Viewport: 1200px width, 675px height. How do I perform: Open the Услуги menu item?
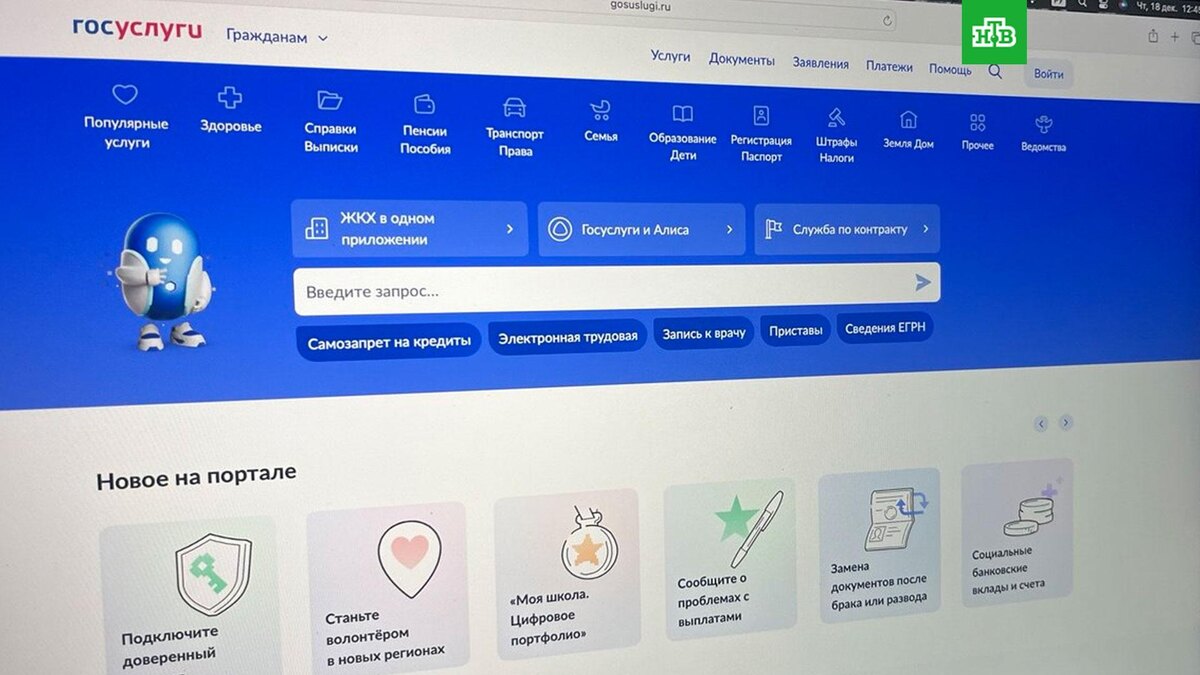click(x=670, y=56)
